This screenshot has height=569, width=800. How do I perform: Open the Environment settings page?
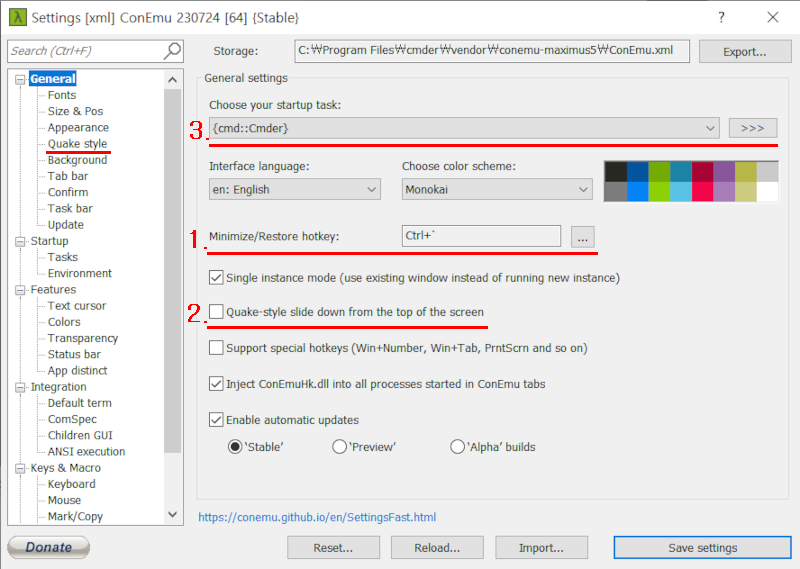pyautogui.click(x=80, y=274)
